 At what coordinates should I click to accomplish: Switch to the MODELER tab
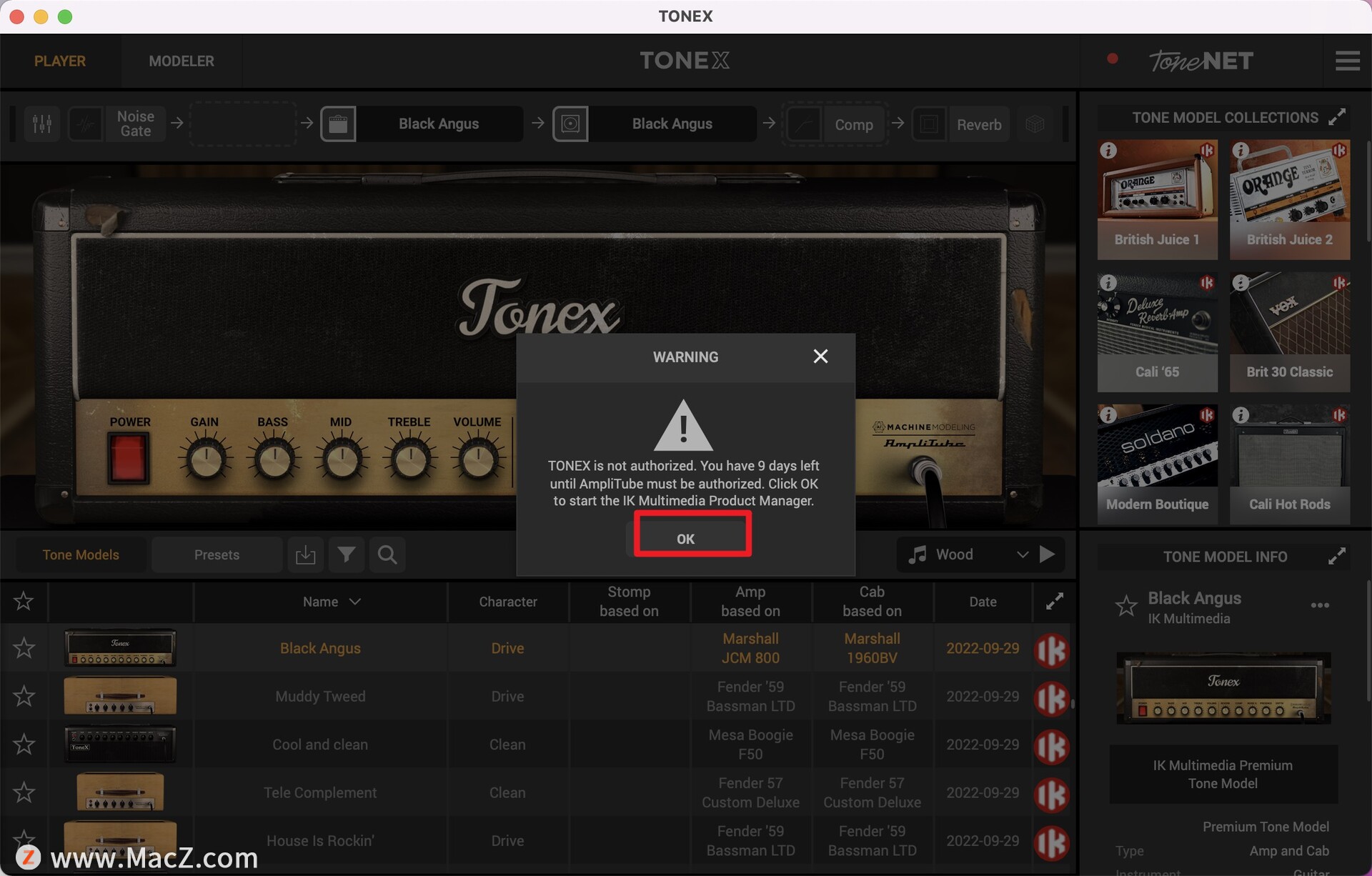(182, 61)
